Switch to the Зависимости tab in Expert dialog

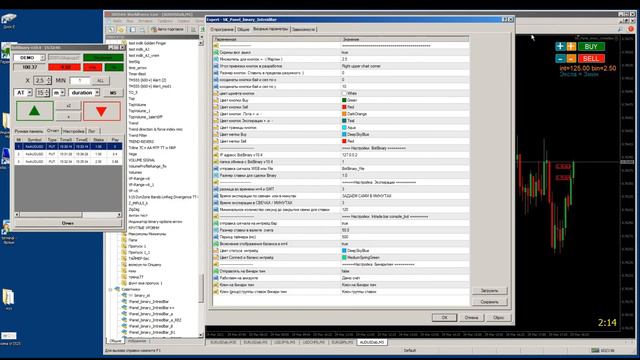coord(303,29)
